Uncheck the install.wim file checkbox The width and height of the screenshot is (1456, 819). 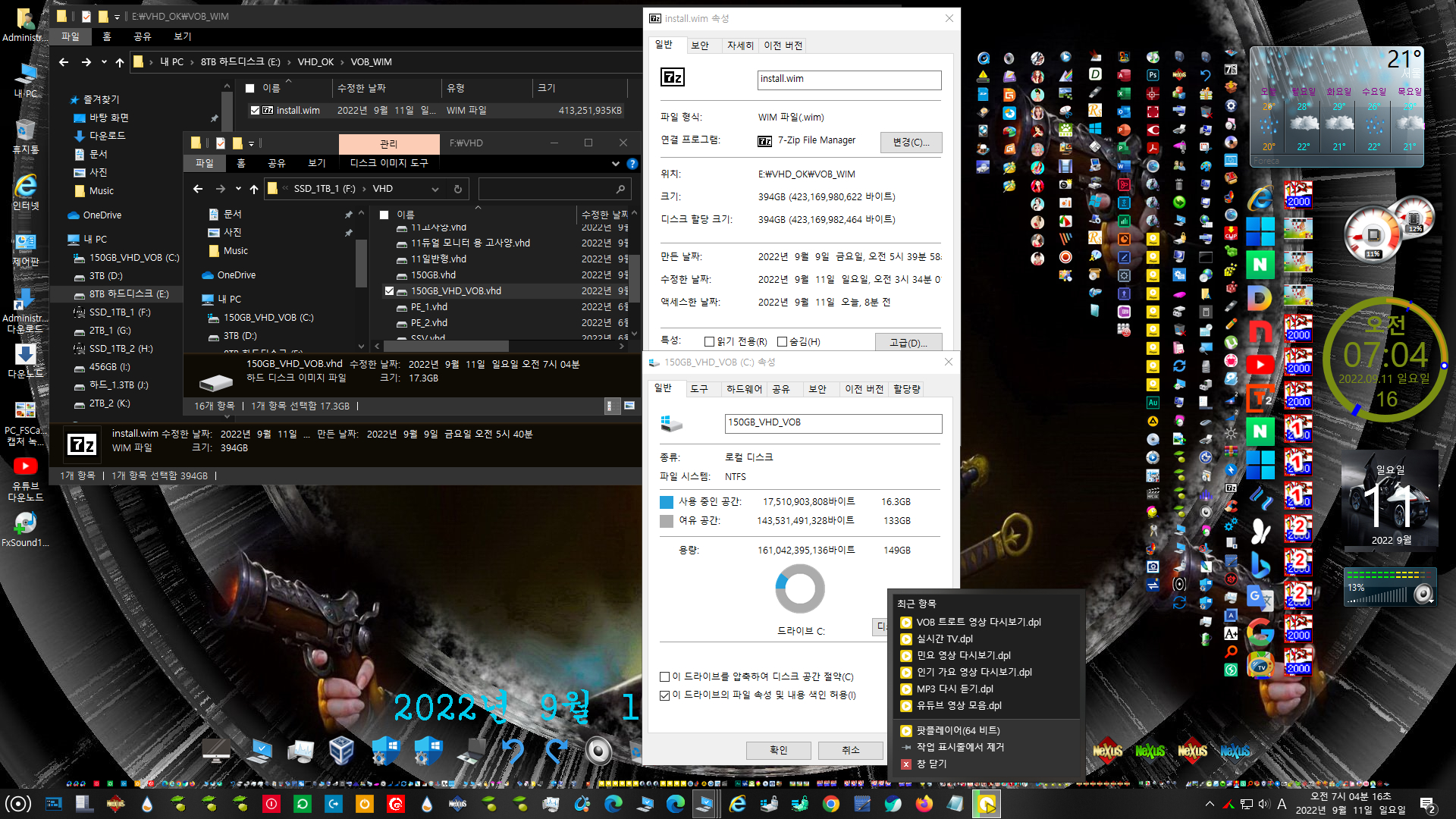256,110
